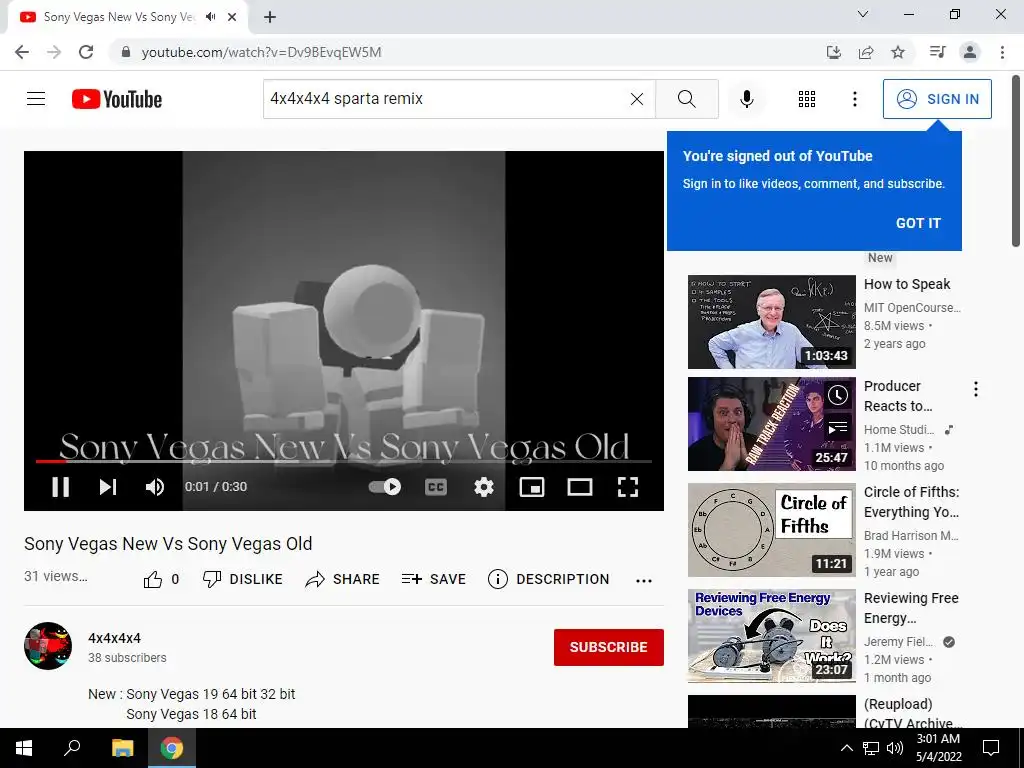Save video to a playlist
The width and height of the screenshot is (1024, 768).
coord(434,579)
